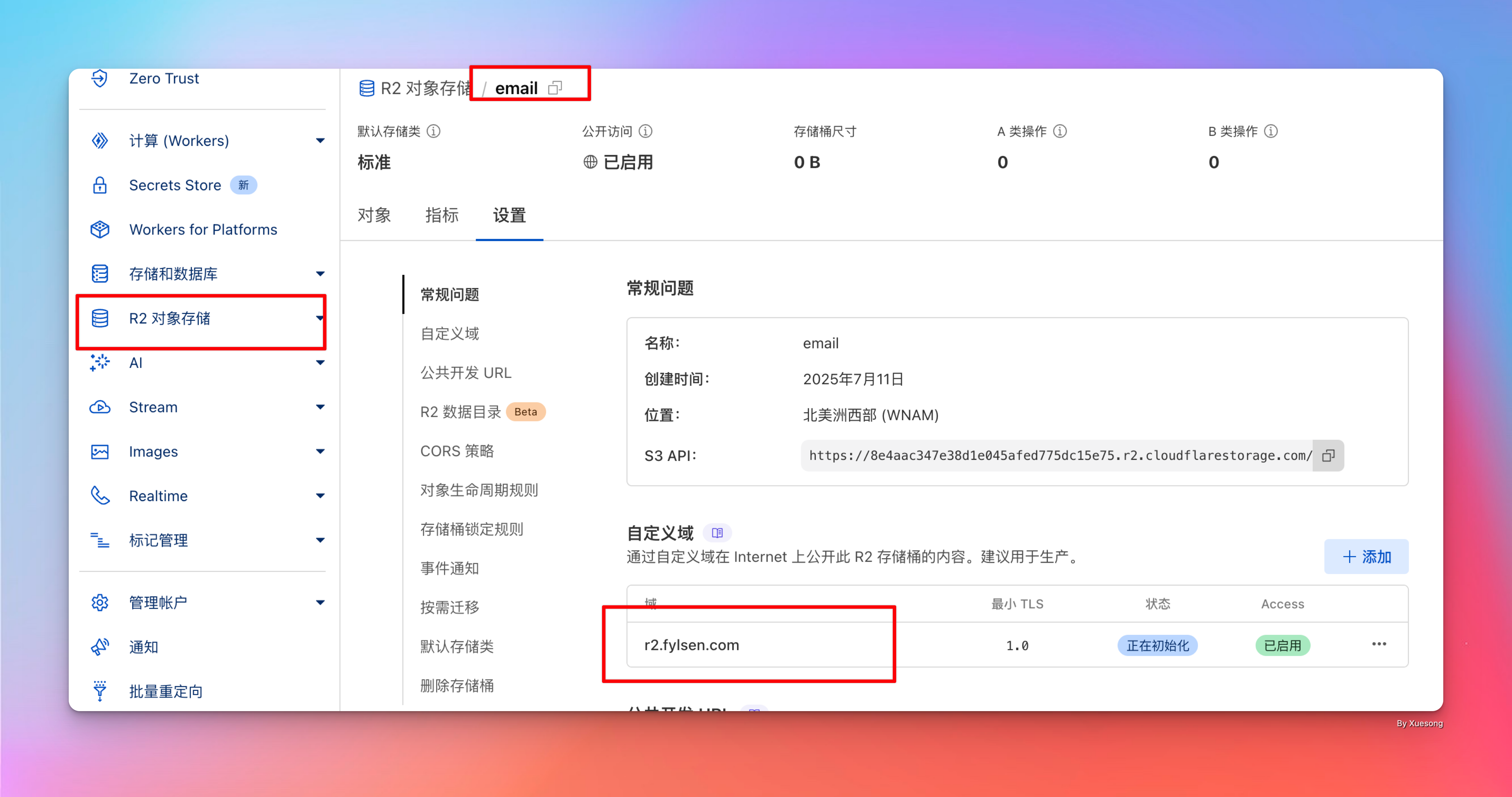Click the Workers compute icon
Screen dimensions: 1512x797
(x=100, y=141)
